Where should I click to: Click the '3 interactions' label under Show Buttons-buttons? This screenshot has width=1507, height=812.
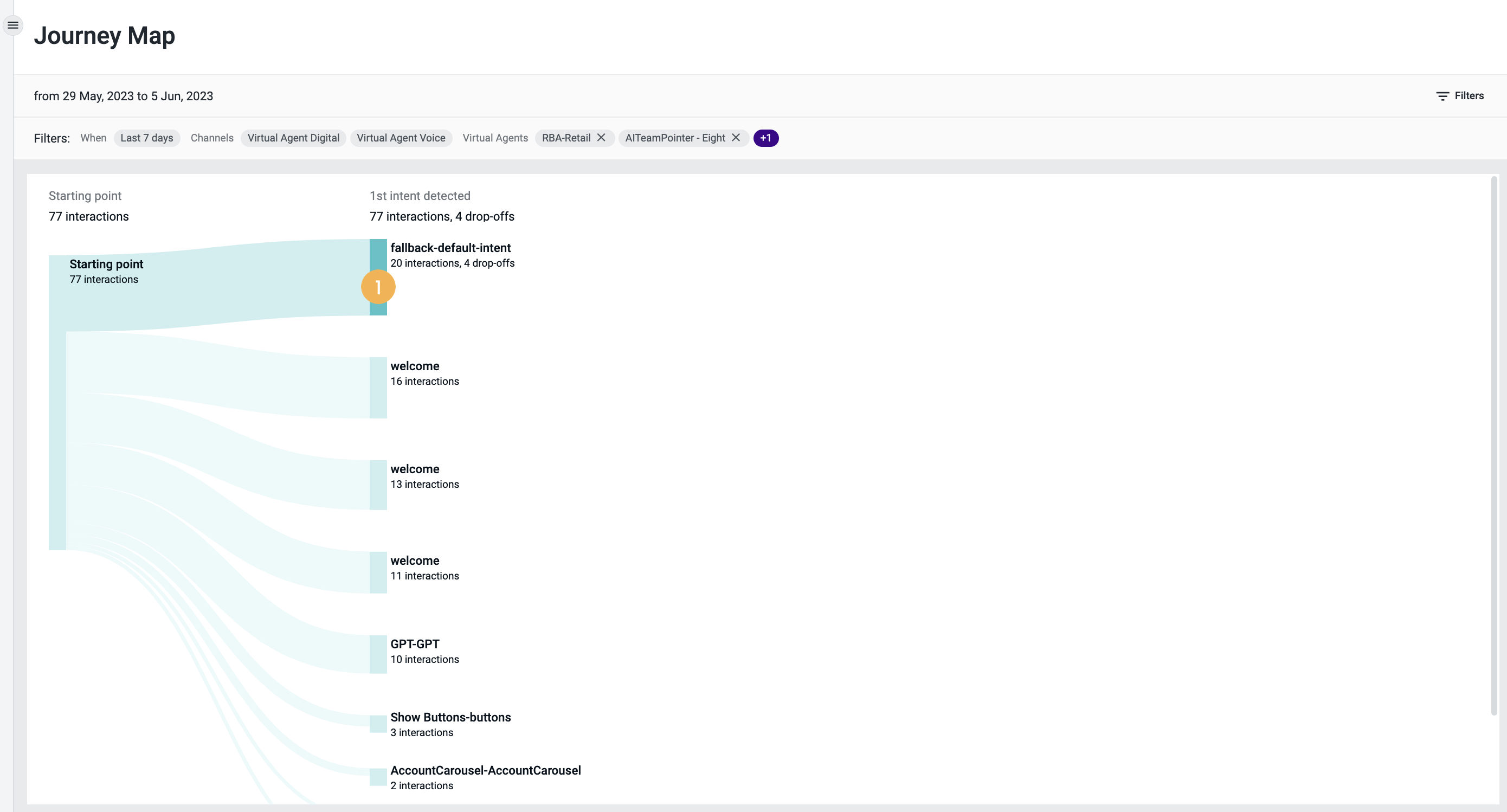[422, 732]
